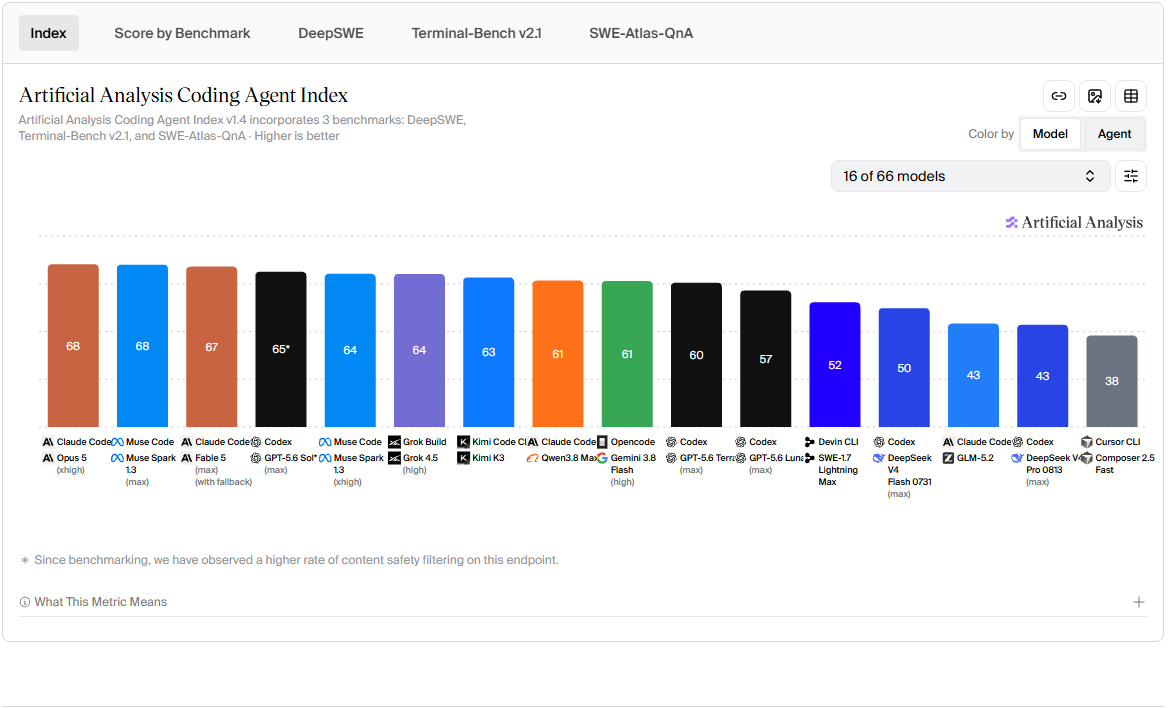Open the chart filter settings icon
1168x708 pixels.
point(1131,176)
